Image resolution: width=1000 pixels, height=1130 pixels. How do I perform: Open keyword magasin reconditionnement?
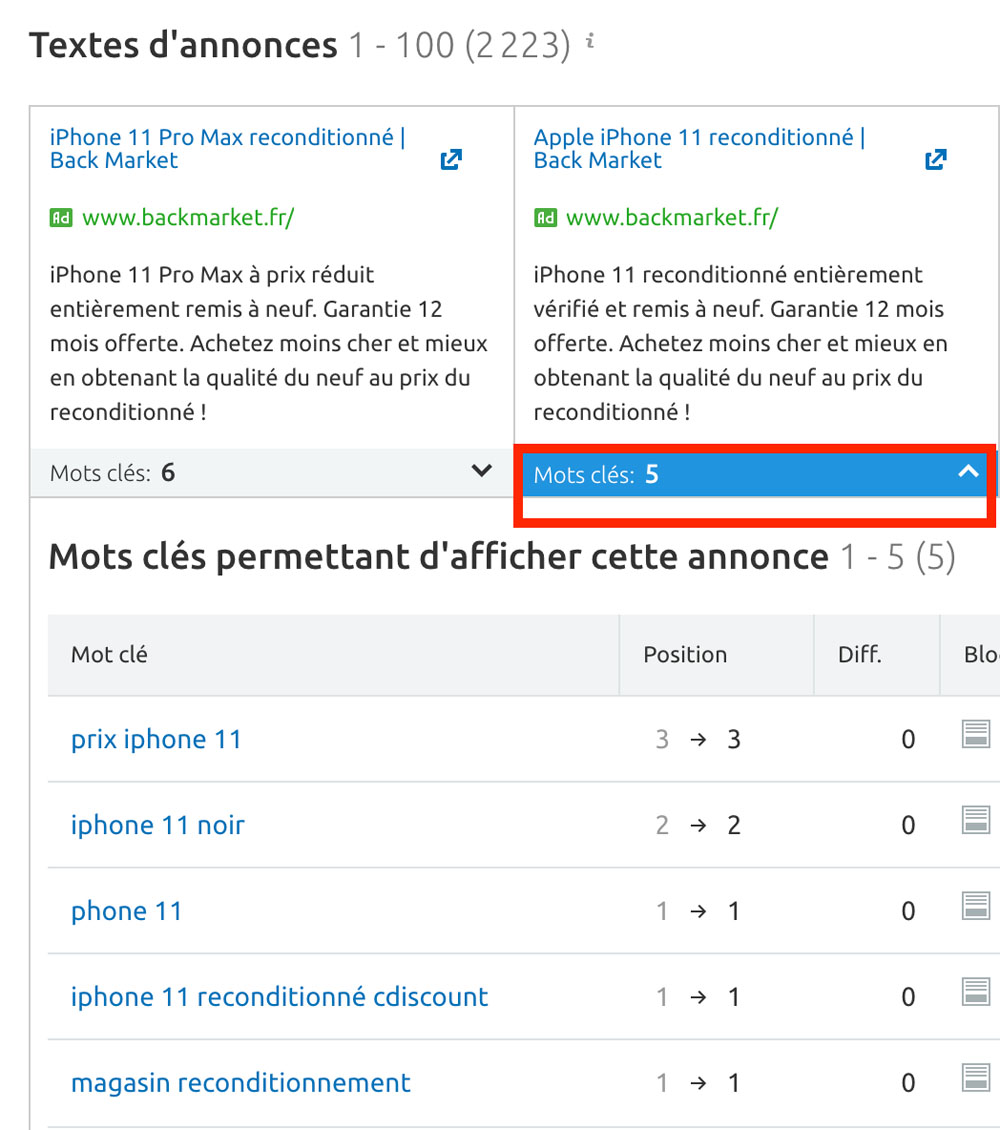point(241,1082)
